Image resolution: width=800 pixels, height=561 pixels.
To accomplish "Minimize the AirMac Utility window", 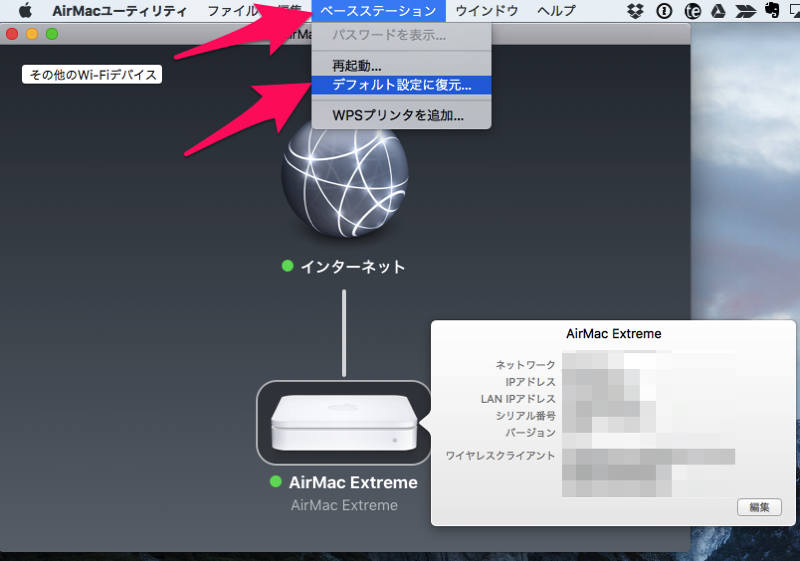I will 32,34.
